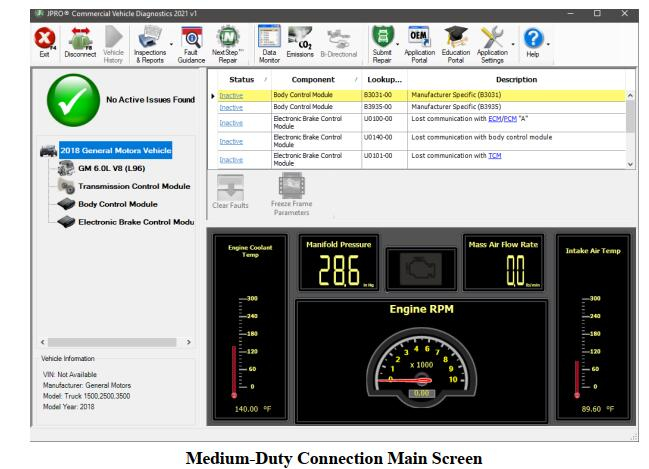Select 2018 General Motors Vehicle node

point(115,150)
